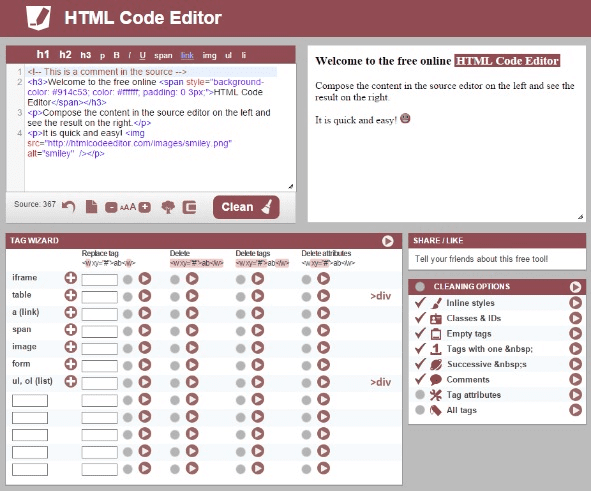Toggle table Delete radio dot
This screenshot has height=491, width=591.
coord(175,297)
